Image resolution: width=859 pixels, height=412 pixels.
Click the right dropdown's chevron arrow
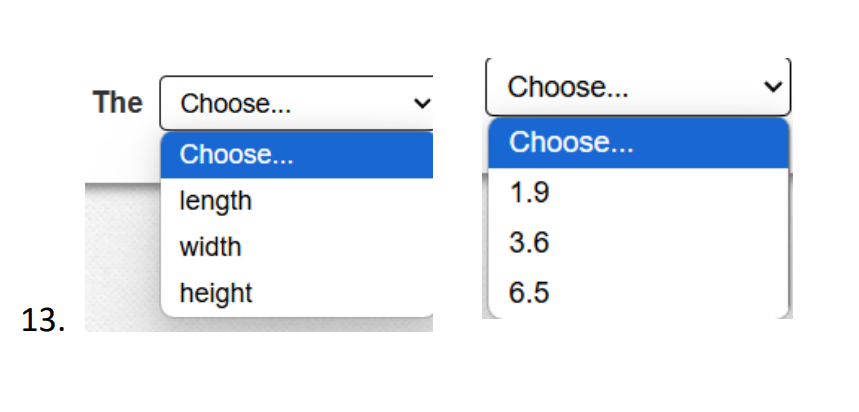tap(772, 87)
